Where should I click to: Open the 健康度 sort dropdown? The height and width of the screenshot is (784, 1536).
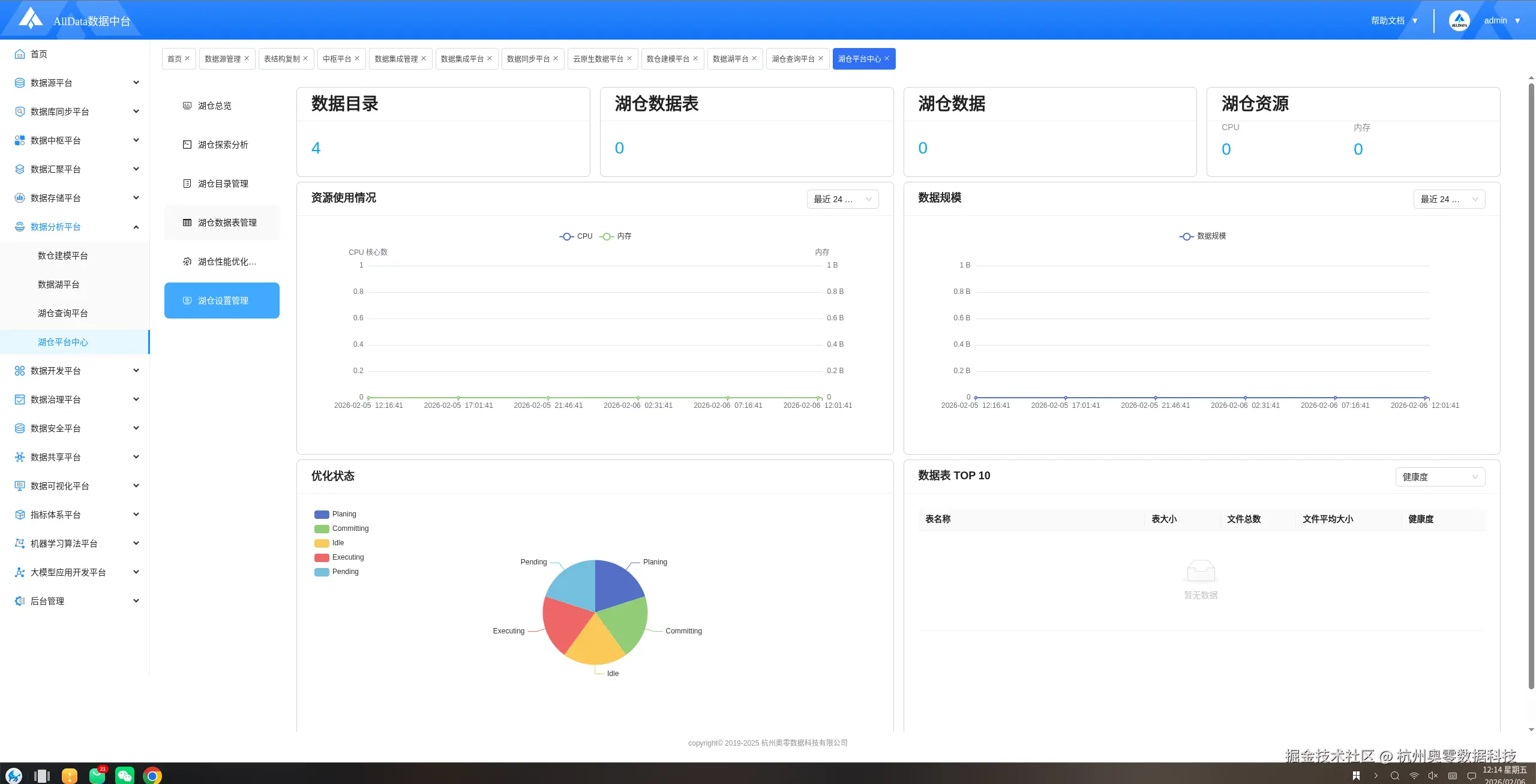tap(1439, 477)
